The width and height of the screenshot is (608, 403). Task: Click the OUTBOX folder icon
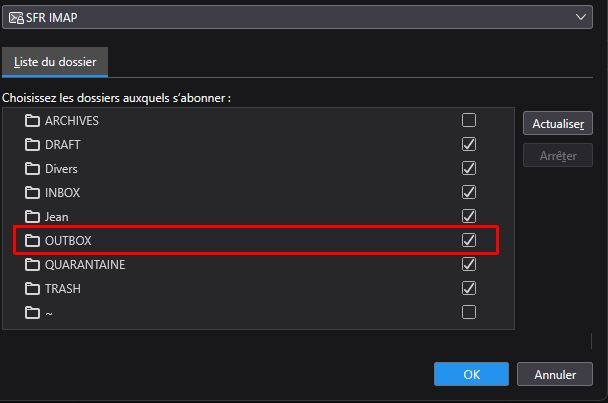(x=32, y=241)
